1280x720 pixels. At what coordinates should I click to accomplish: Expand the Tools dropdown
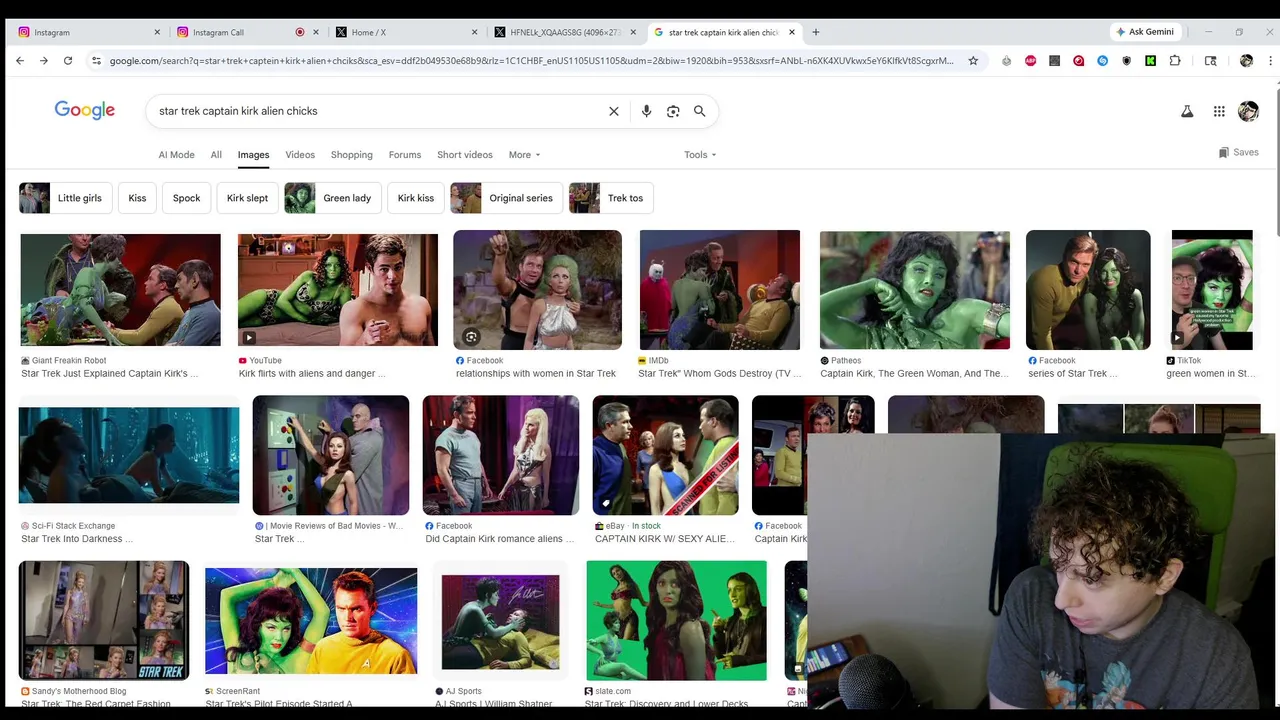tap(700, 155)
